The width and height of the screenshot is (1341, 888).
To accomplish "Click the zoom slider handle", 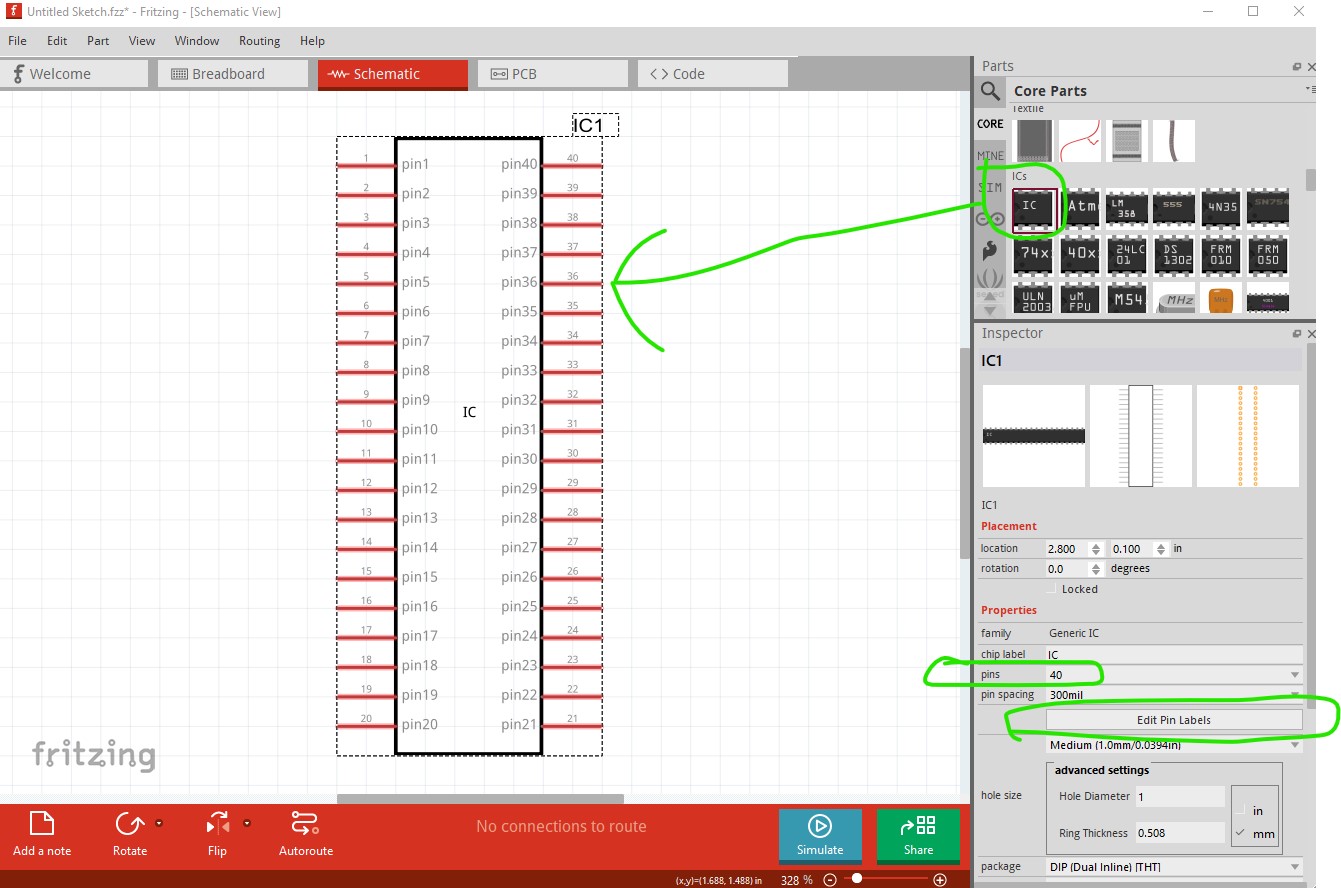I will click(857, 880).
